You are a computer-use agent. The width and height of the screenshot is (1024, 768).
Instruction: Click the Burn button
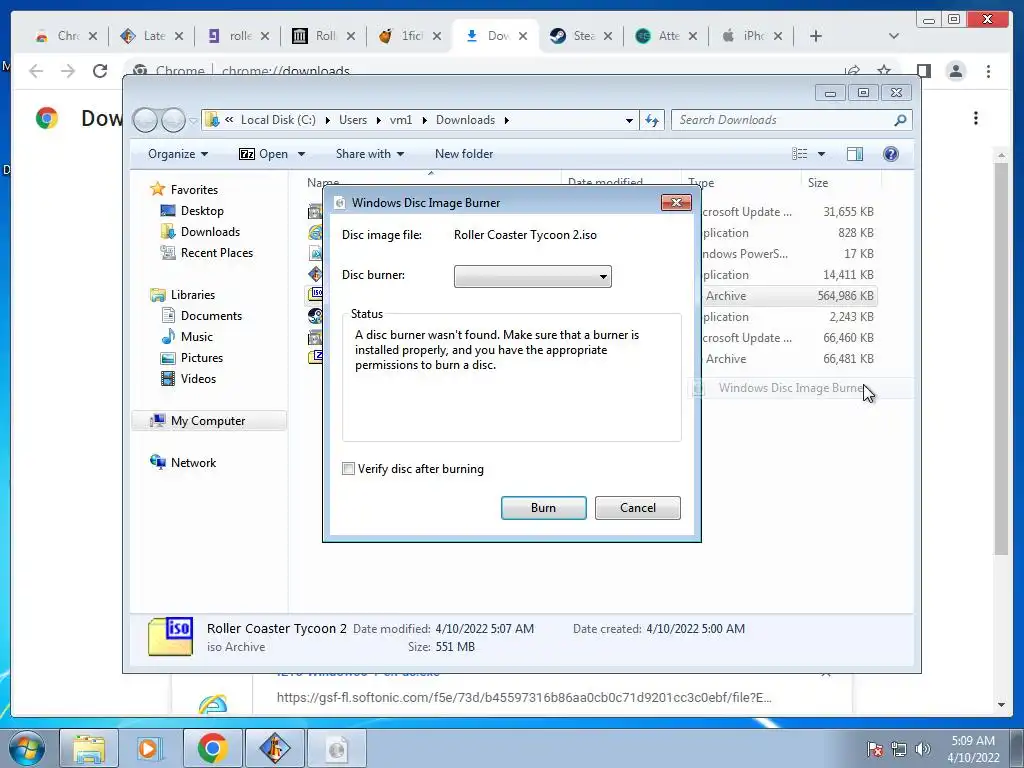pos(543,507)
